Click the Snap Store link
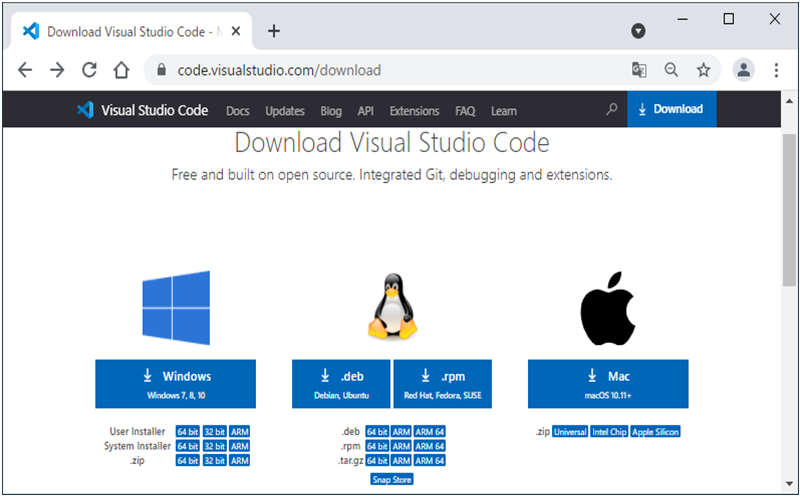Image resolution: width=800 pixels, height=498 pixels. click(x=391, y=480)
